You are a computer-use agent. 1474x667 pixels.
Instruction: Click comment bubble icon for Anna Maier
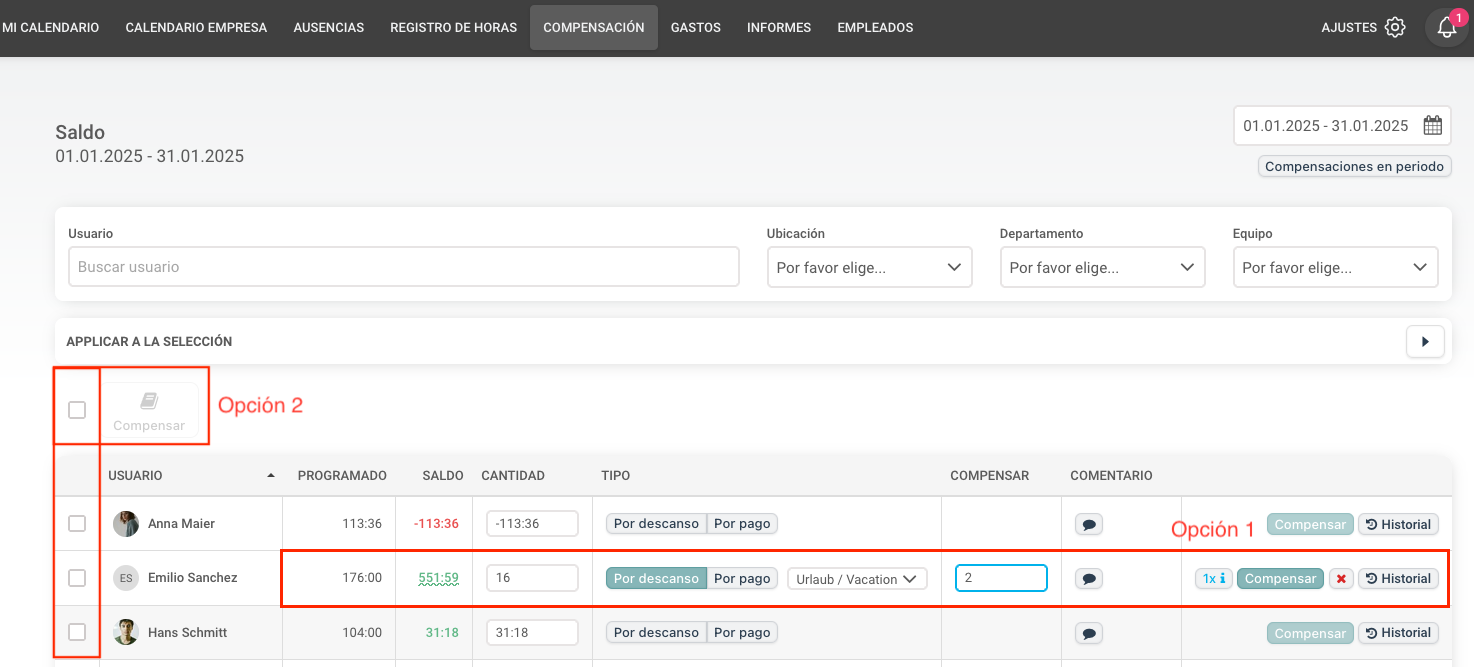click(1088, 524)
